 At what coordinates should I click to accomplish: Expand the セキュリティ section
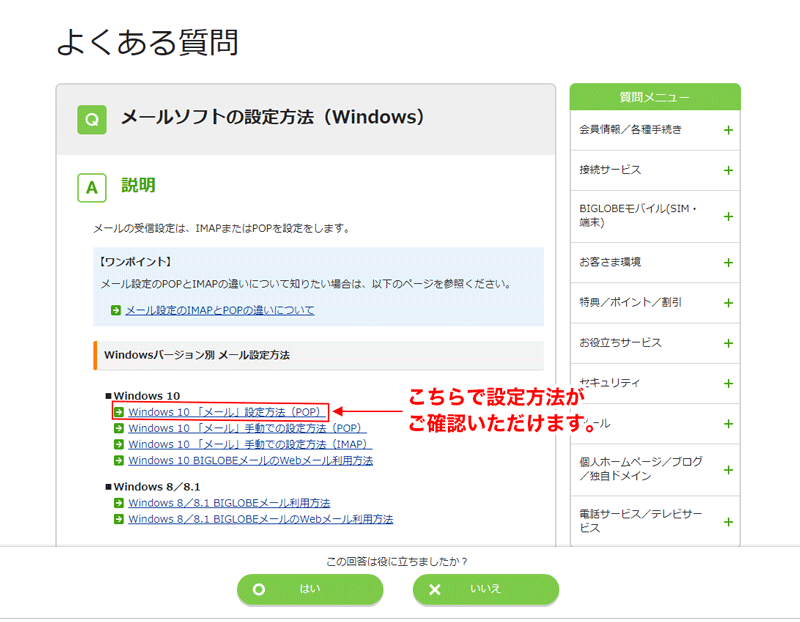[726, 383]
